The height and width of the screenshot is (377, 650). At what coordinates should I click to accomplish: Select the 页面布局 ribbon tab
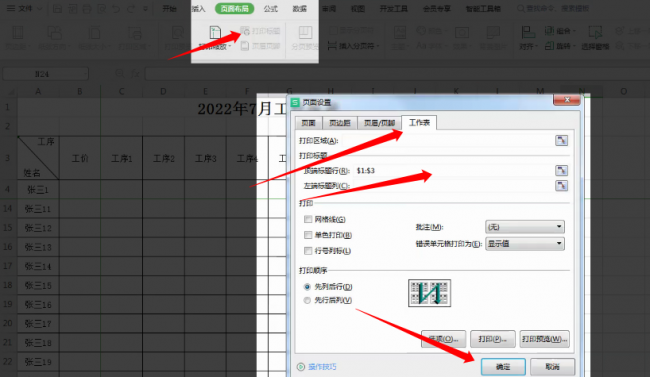[234, 8]
